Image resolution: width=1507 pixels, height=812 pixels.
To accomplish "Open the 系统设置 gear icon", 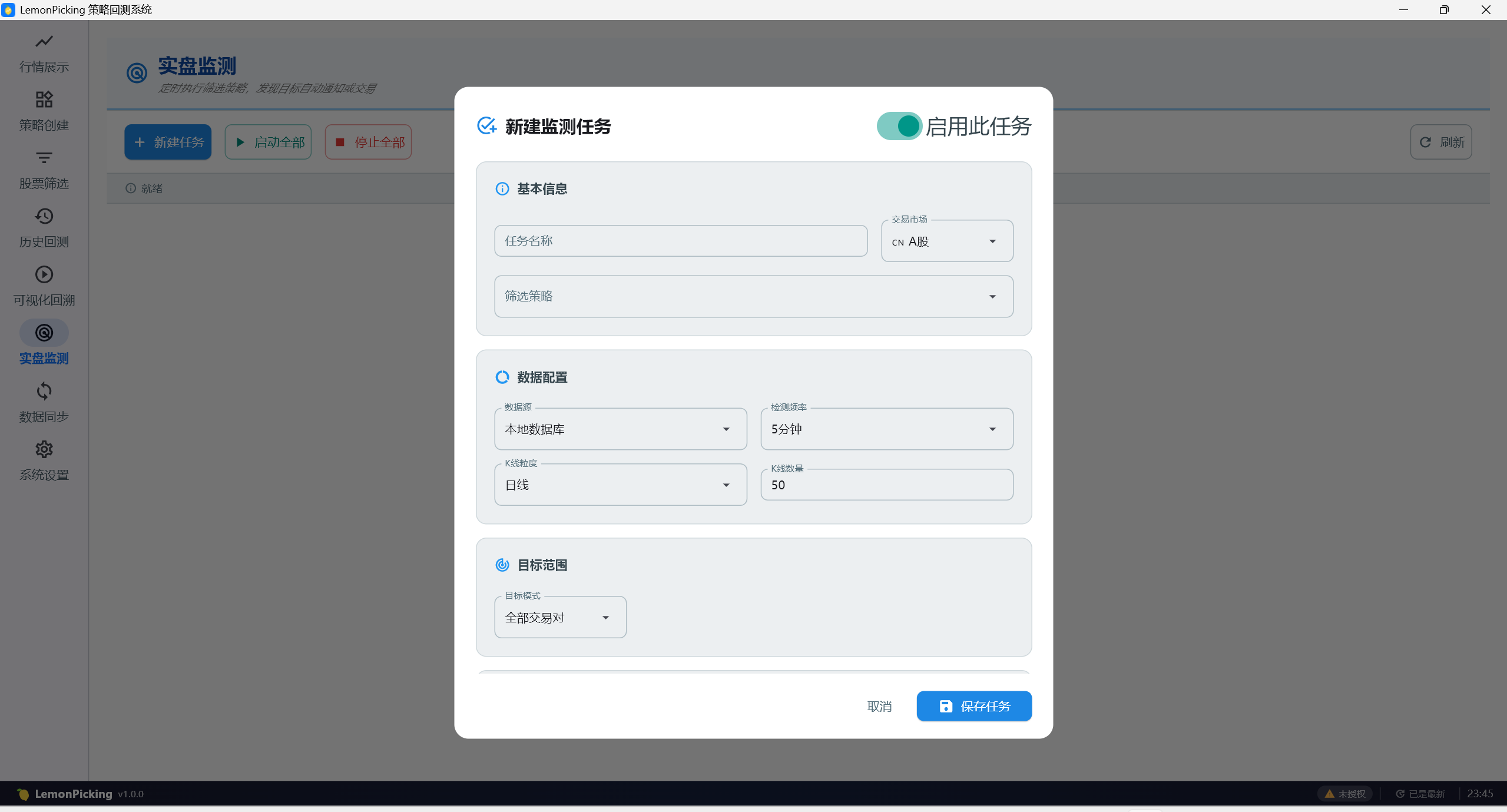I will click(44, 449).
